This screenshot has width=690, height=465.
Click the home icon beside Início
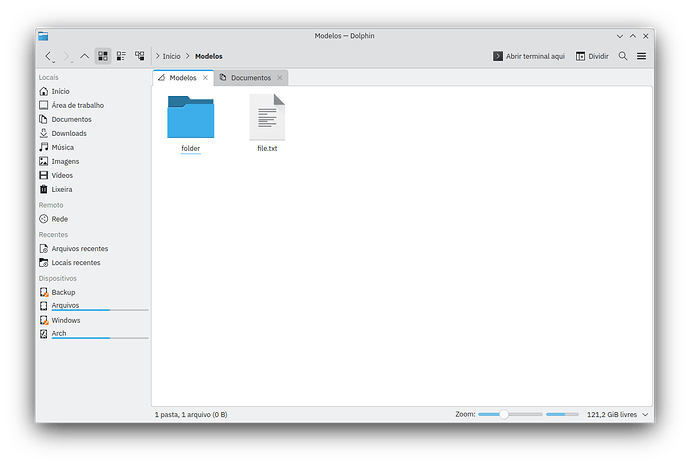tap(44, 91)
